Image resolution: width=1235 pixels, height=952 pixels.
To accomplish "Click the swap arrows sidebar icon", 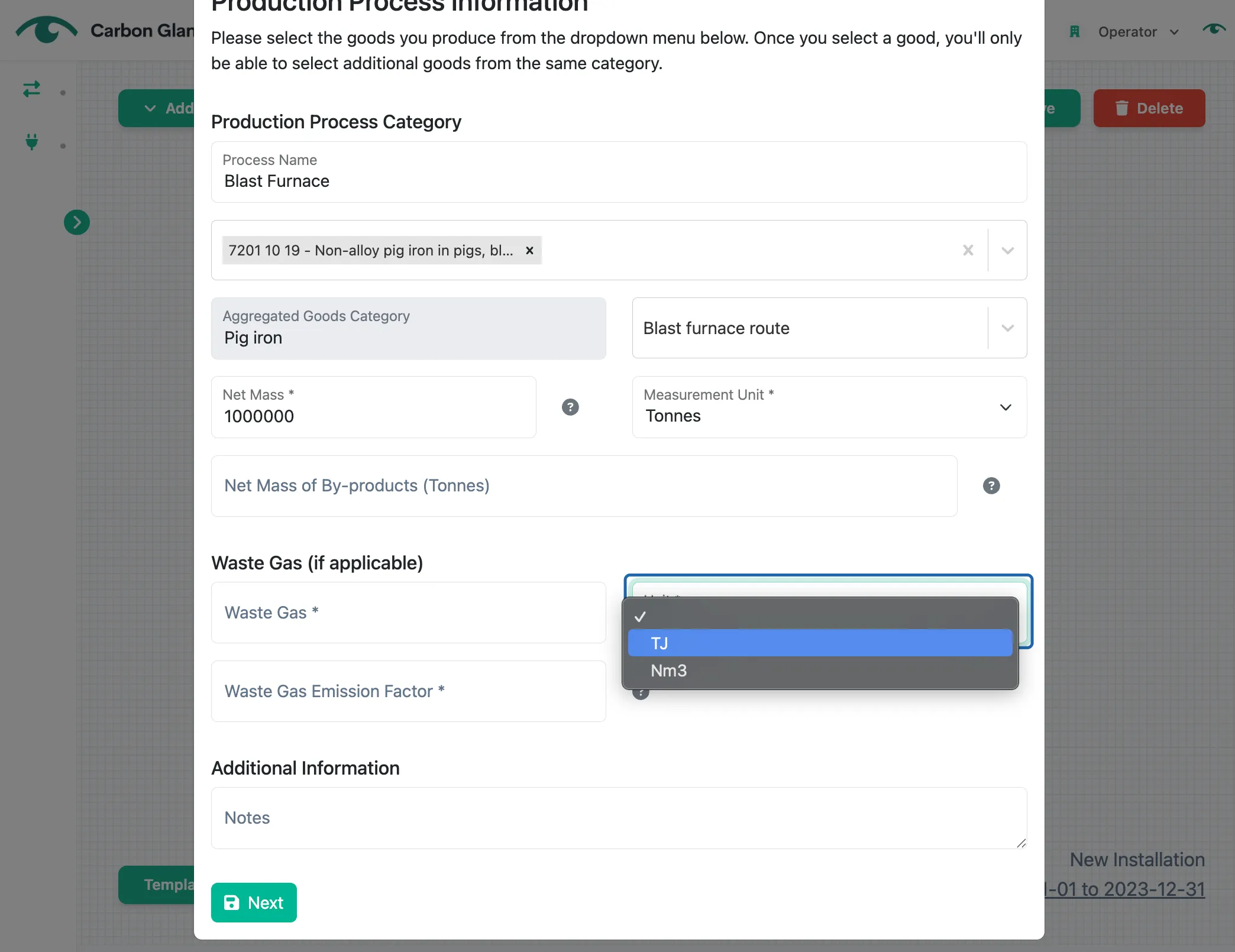I will pos(31,89).
